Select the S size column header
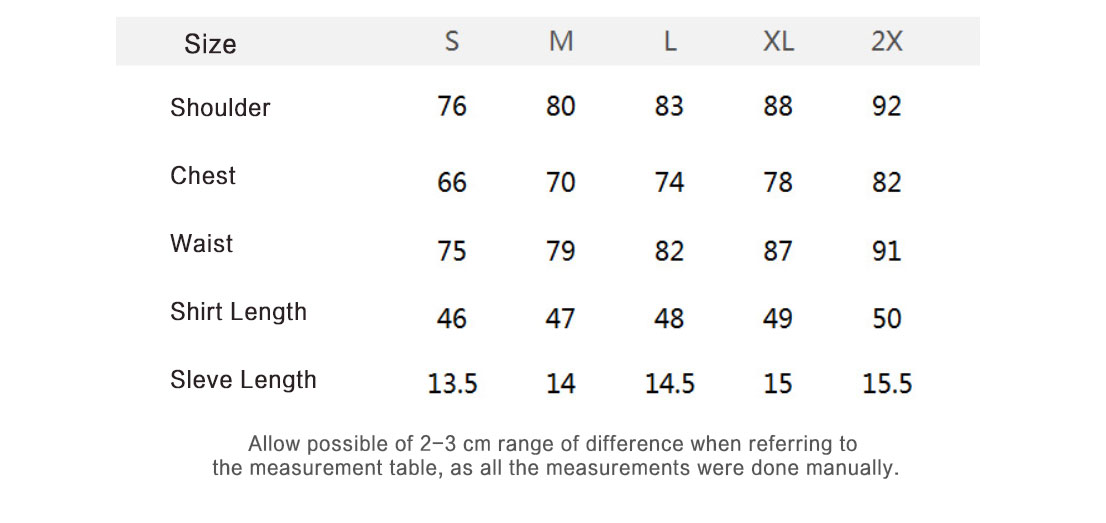 point(452,42)
